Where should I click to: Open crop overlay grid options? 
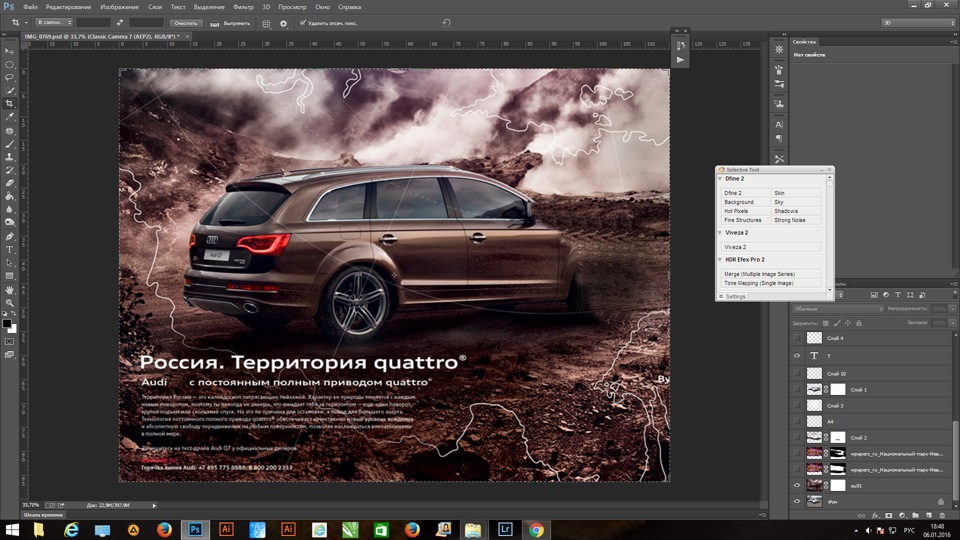tap(266, 22)
